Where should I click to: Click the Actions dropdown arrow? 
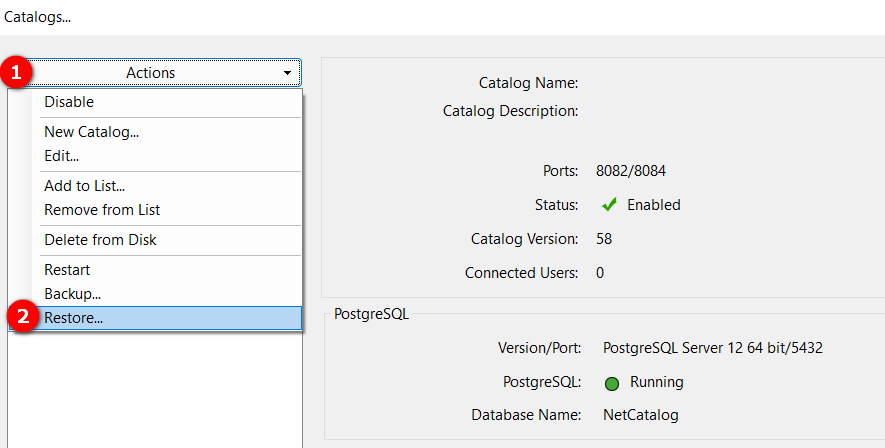288,74
